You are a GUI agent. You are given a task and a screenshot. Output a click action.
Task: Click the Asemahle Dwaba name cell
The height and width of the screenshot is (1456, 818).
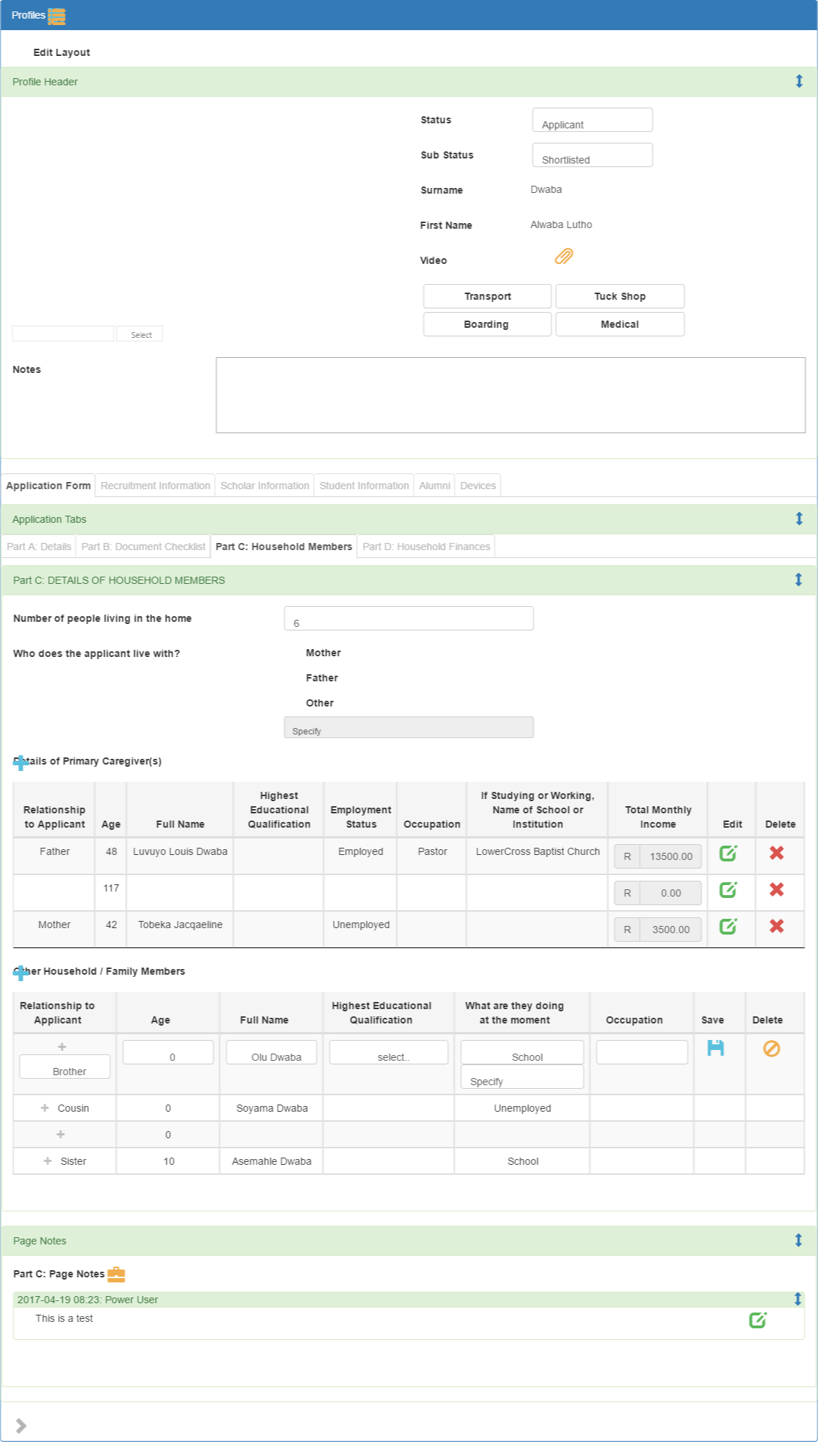click(x=271, y=1161)
